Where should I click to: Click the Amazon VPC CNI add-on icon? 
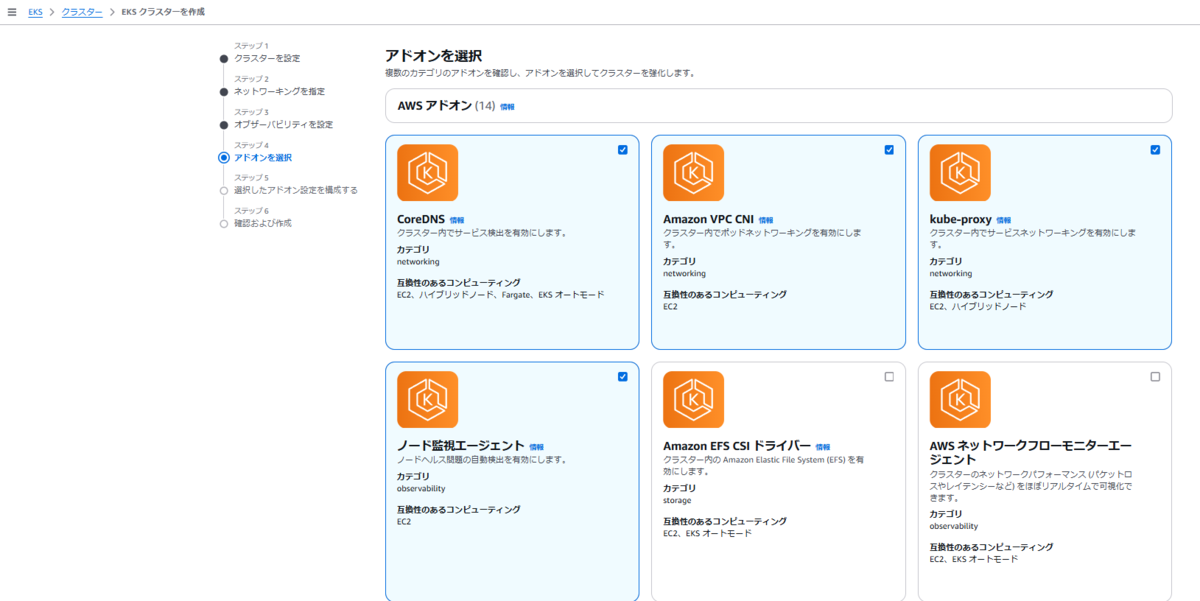tap(693, 173)
